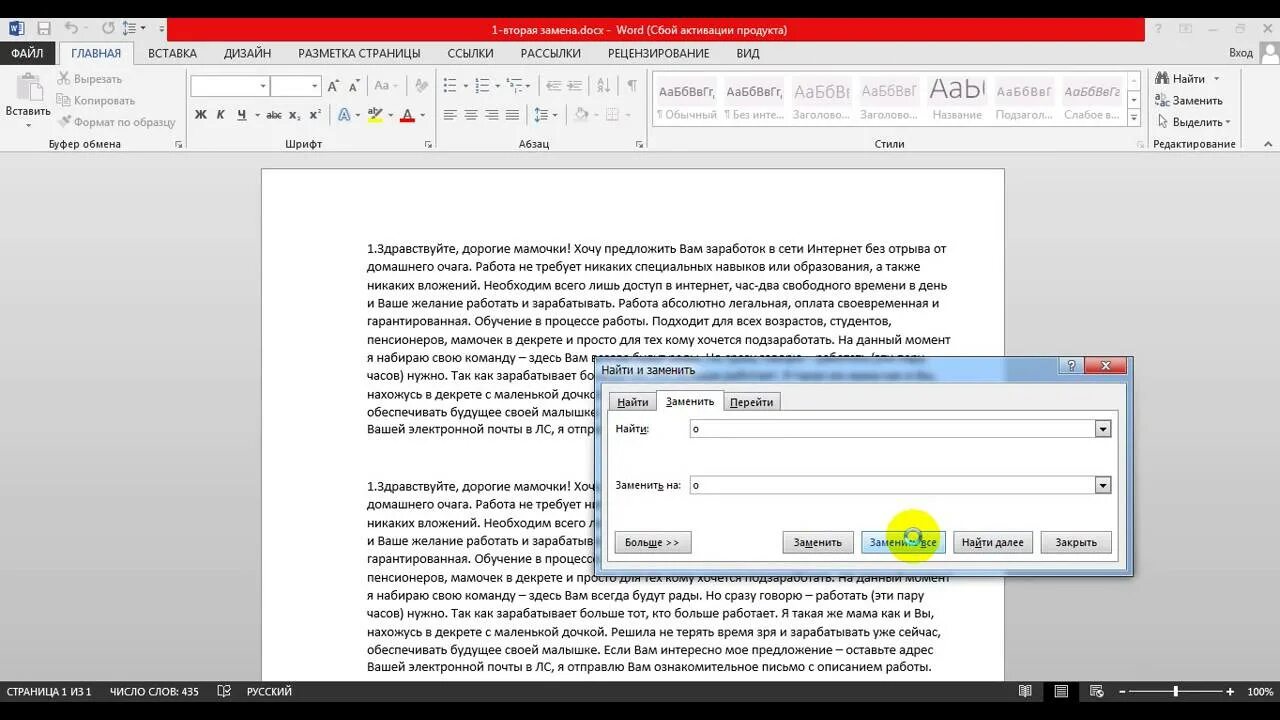
Task: Switch to the ВИД ribbon tab
Action: [x=748, y=53]
